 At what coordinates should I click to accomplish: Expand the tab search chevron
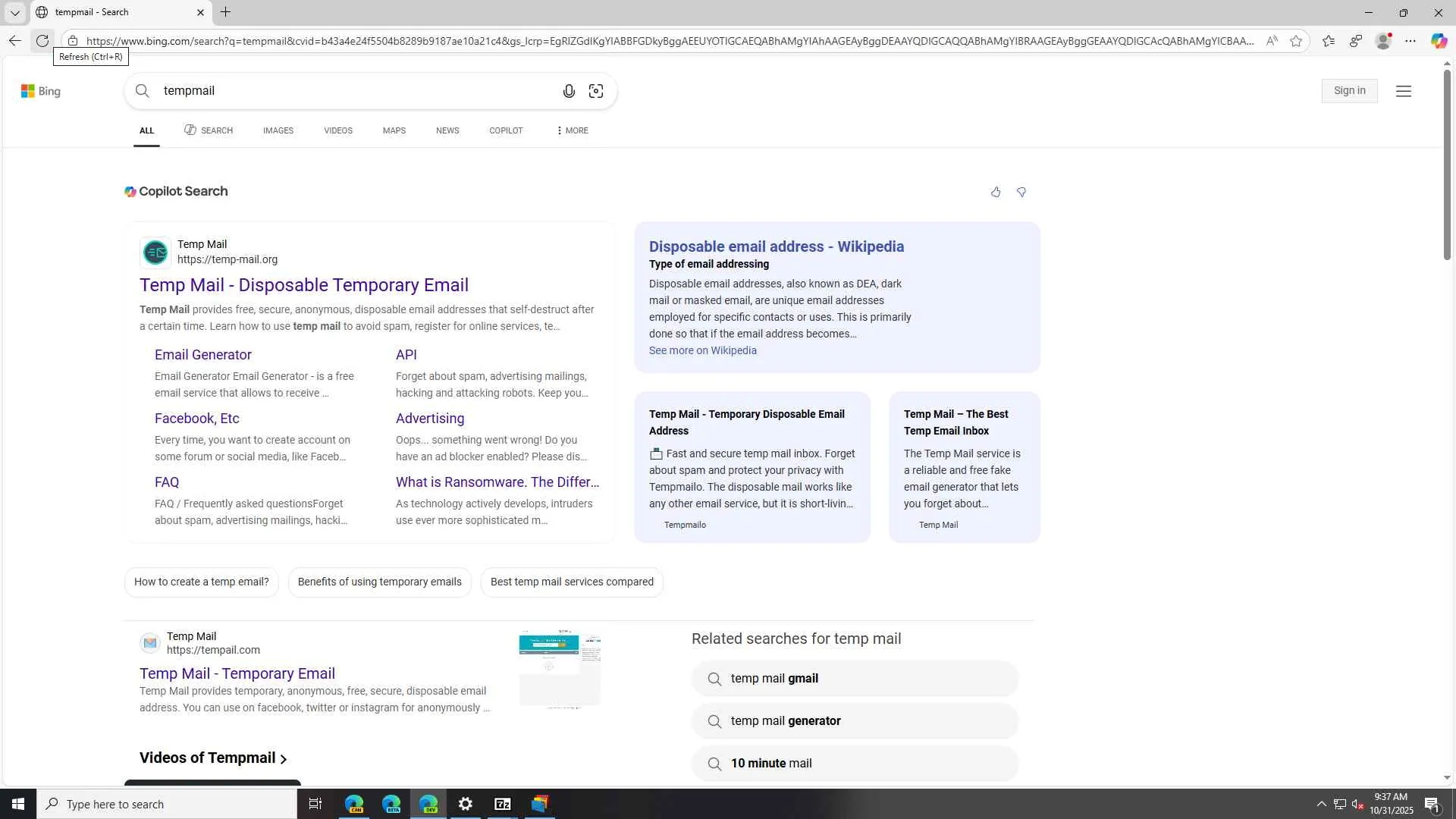(14, 12)
